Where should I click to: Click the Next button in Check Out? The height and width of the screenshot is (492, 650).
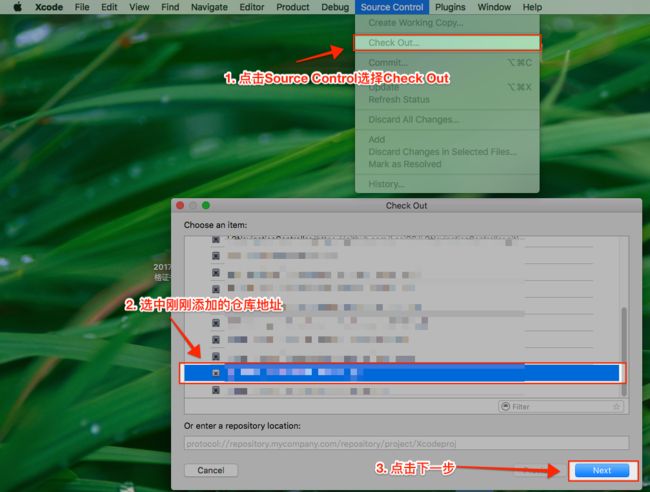click(602, 470)
